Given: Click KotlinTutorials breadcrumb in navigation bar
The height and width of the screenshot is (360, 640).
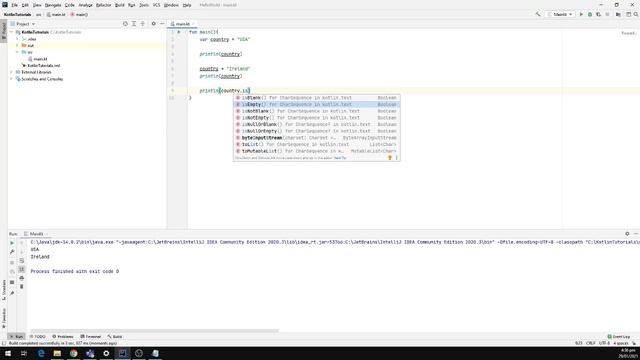Looking at the screenshot, I should pyautogui.click(x=17, y=14).
